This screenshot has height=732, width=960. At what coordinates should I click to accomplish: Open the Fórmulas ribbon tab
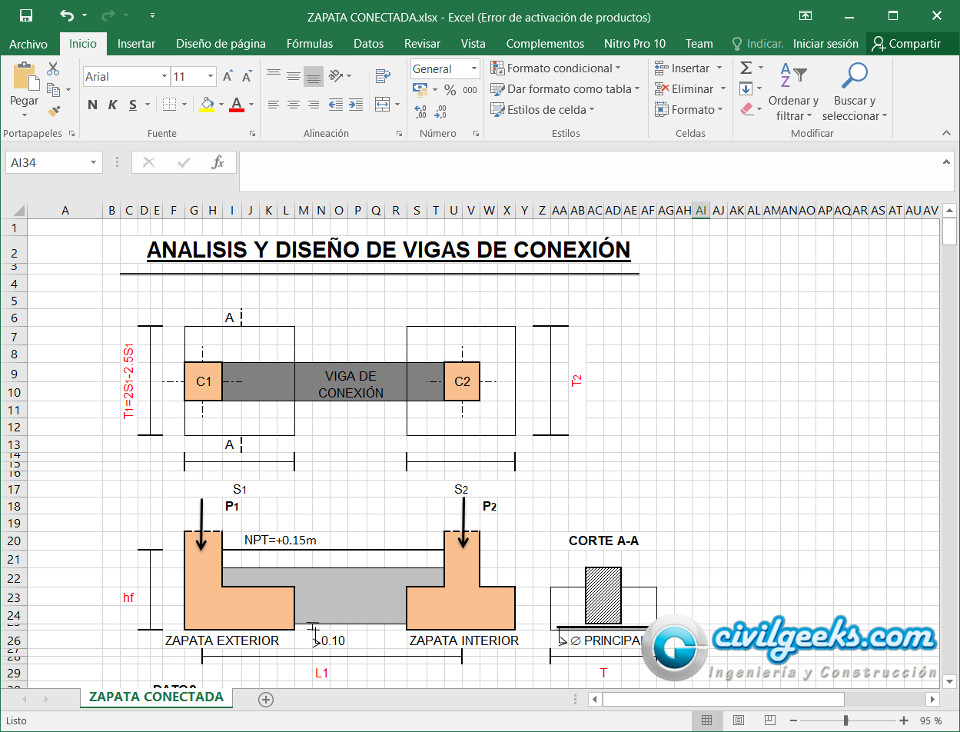click(309, 43)
